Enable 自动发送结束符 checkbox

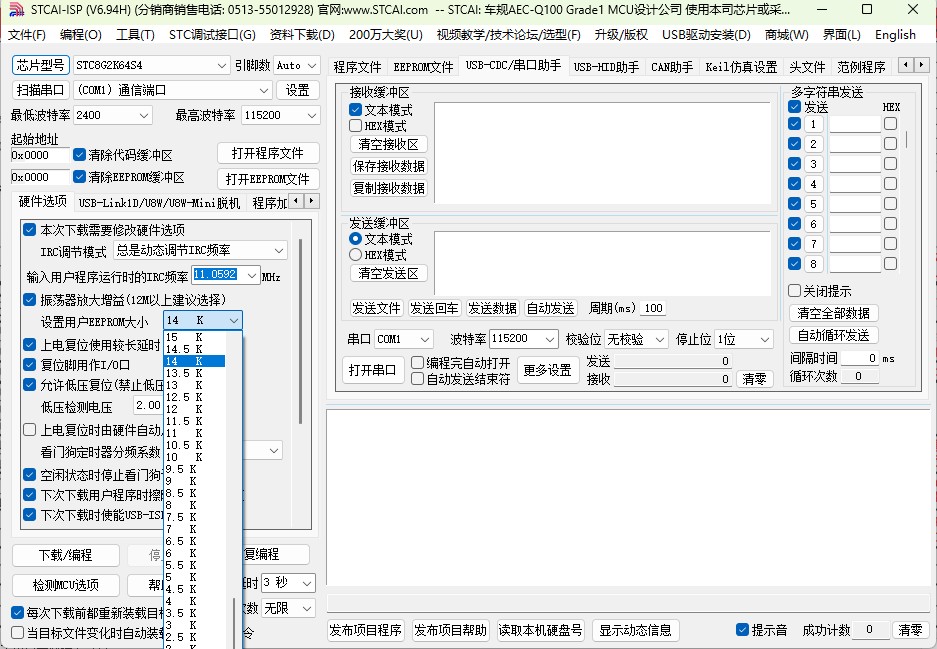[x=418, y=378]
